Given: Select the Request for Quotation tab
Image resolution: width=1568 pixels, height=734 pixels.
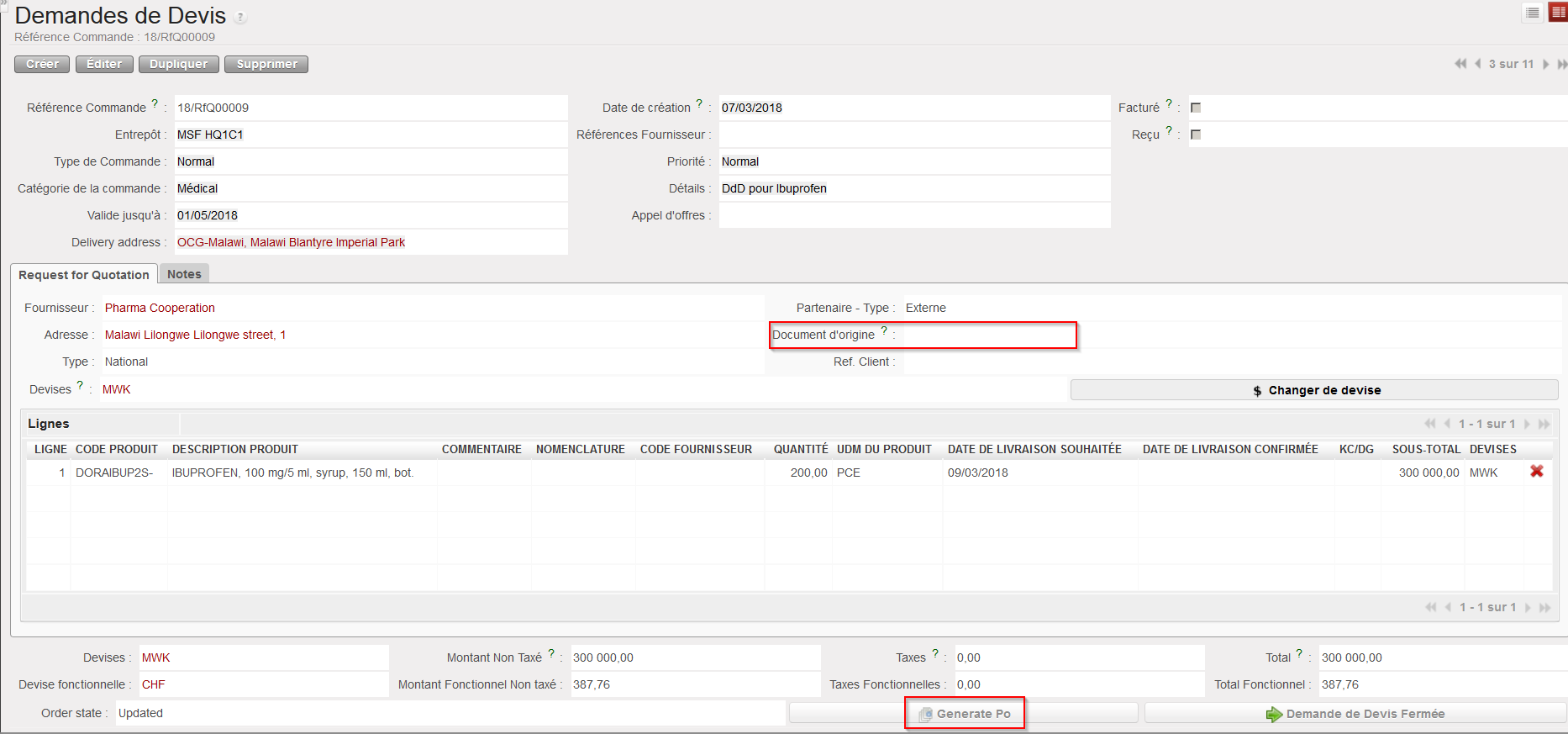Looking at the screenshot, I should [x=84, y=275].
